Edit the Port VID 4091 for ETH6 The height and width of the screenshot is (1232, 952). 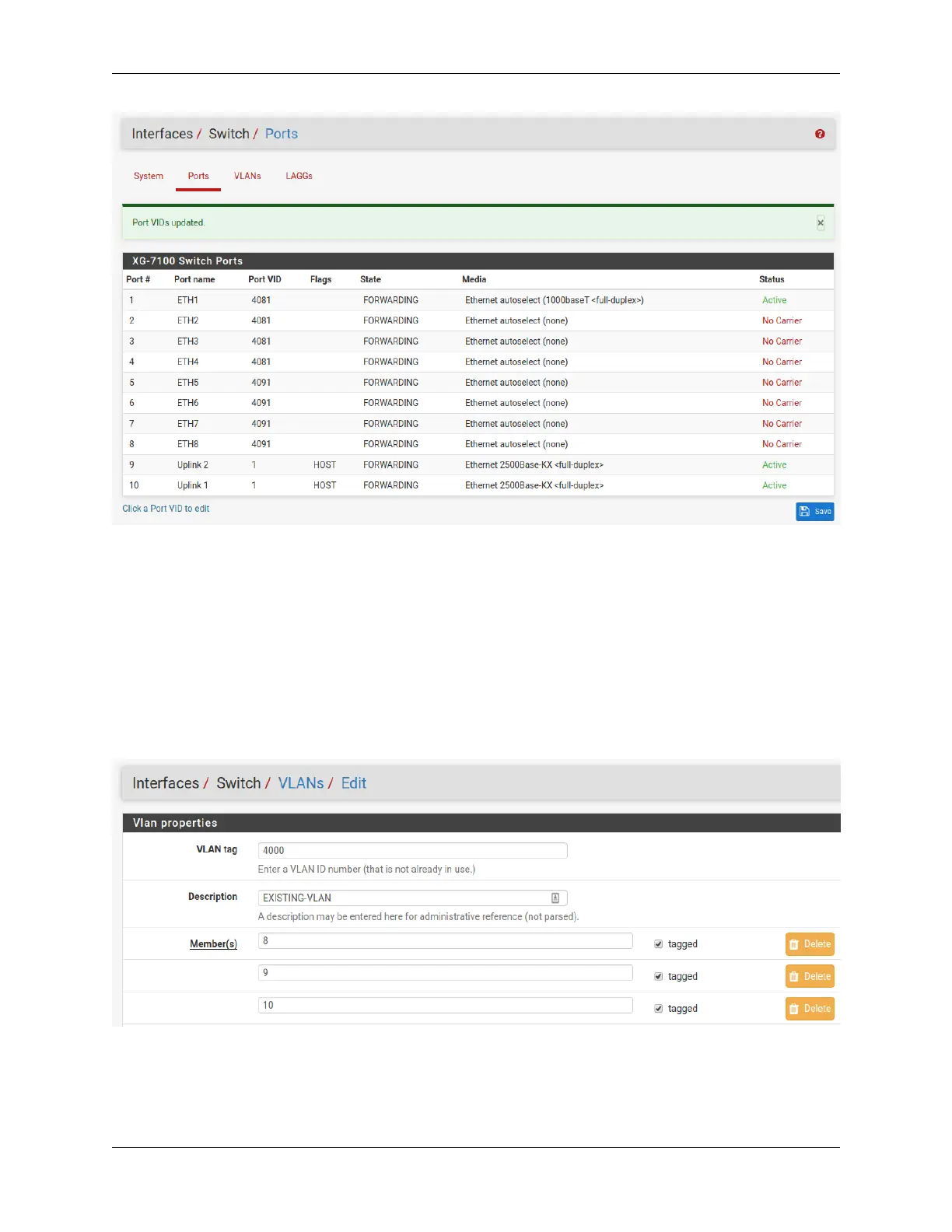tap(261, 403)
